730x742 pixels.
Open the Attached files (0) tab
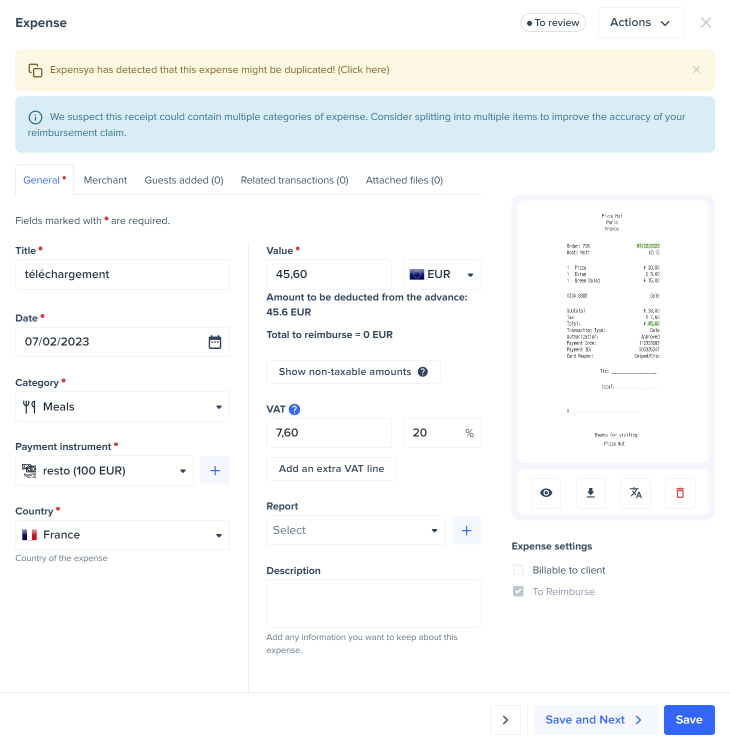click(x=404, y=180)
